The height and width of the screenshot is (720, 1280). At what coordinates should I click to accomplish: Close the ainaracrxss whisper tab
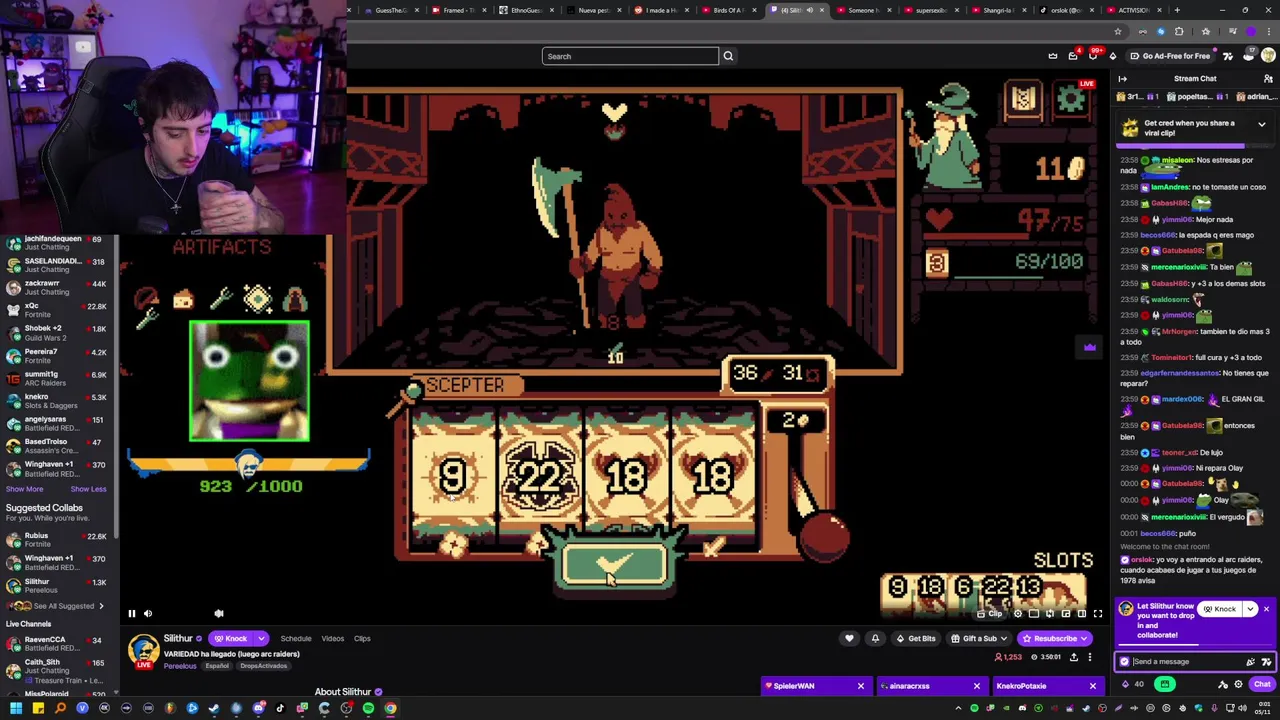[976, 686]
